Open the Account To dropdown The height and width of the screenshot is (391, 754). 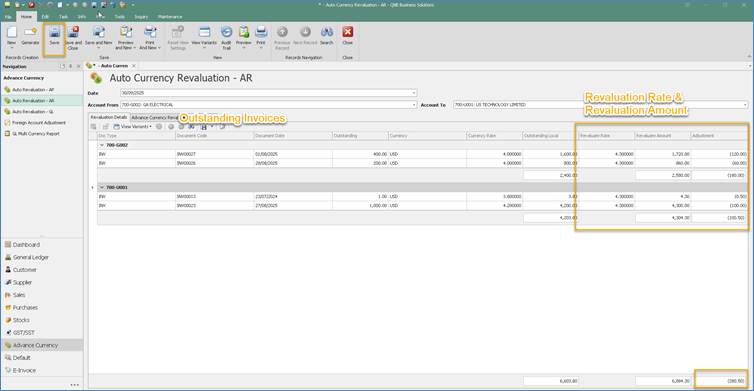point(745,105)
